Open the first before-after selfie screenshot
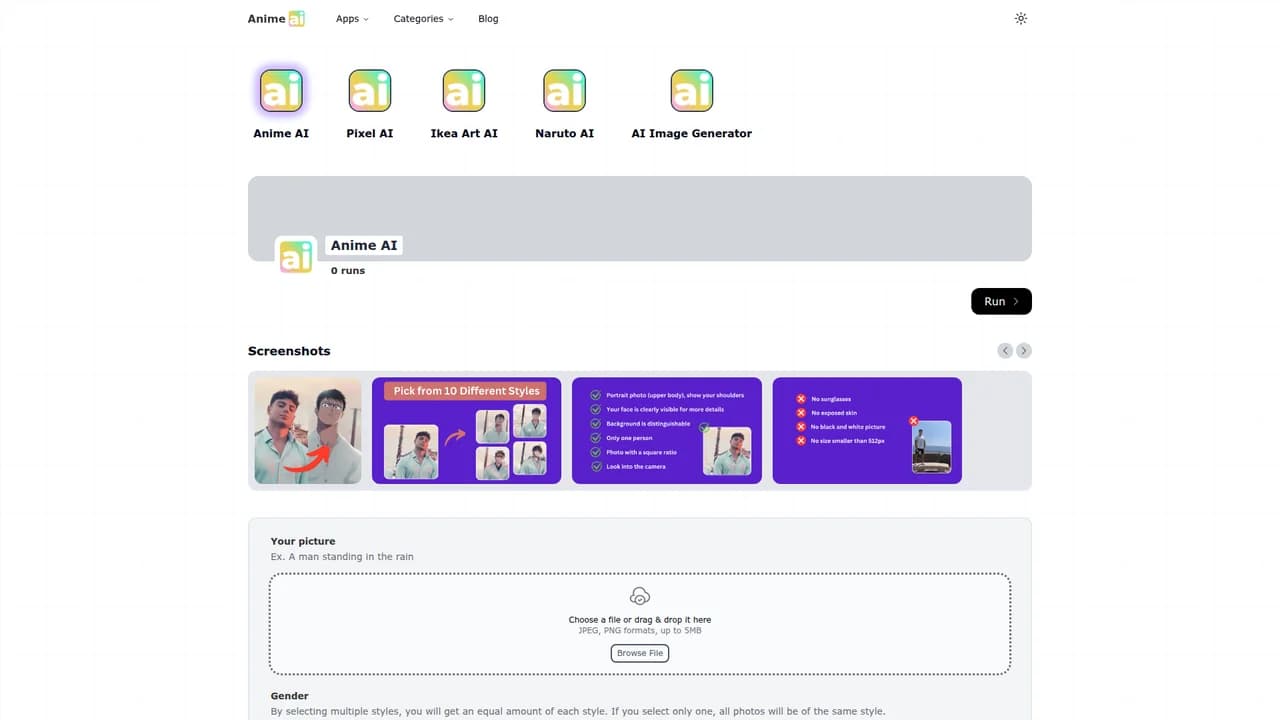 click(x=308, y=431)
